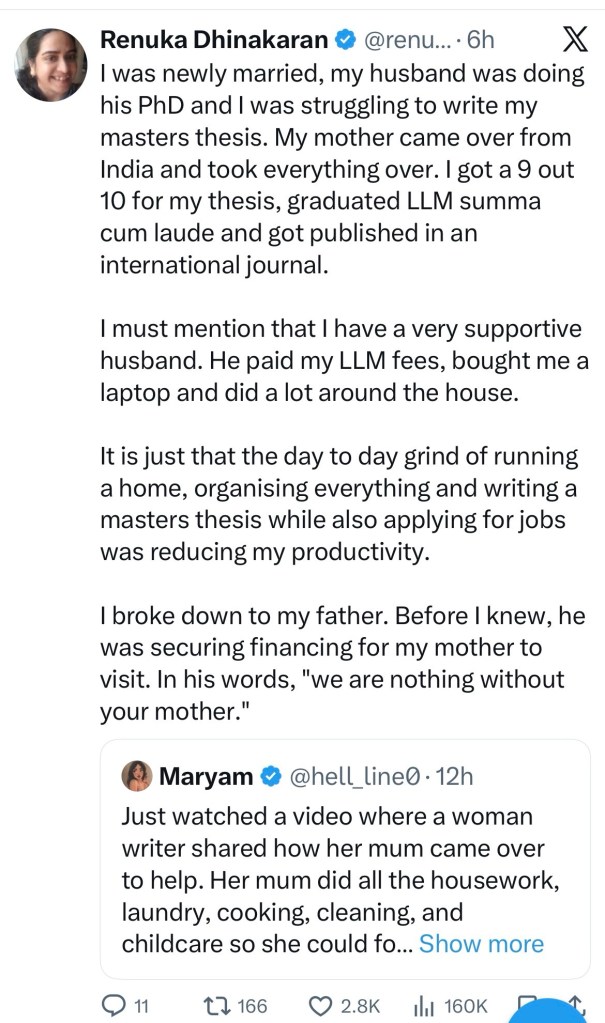Open Maryam's avatar in quoted post
This screenshot has width=605, height=1023.
[x=137, y=775]
